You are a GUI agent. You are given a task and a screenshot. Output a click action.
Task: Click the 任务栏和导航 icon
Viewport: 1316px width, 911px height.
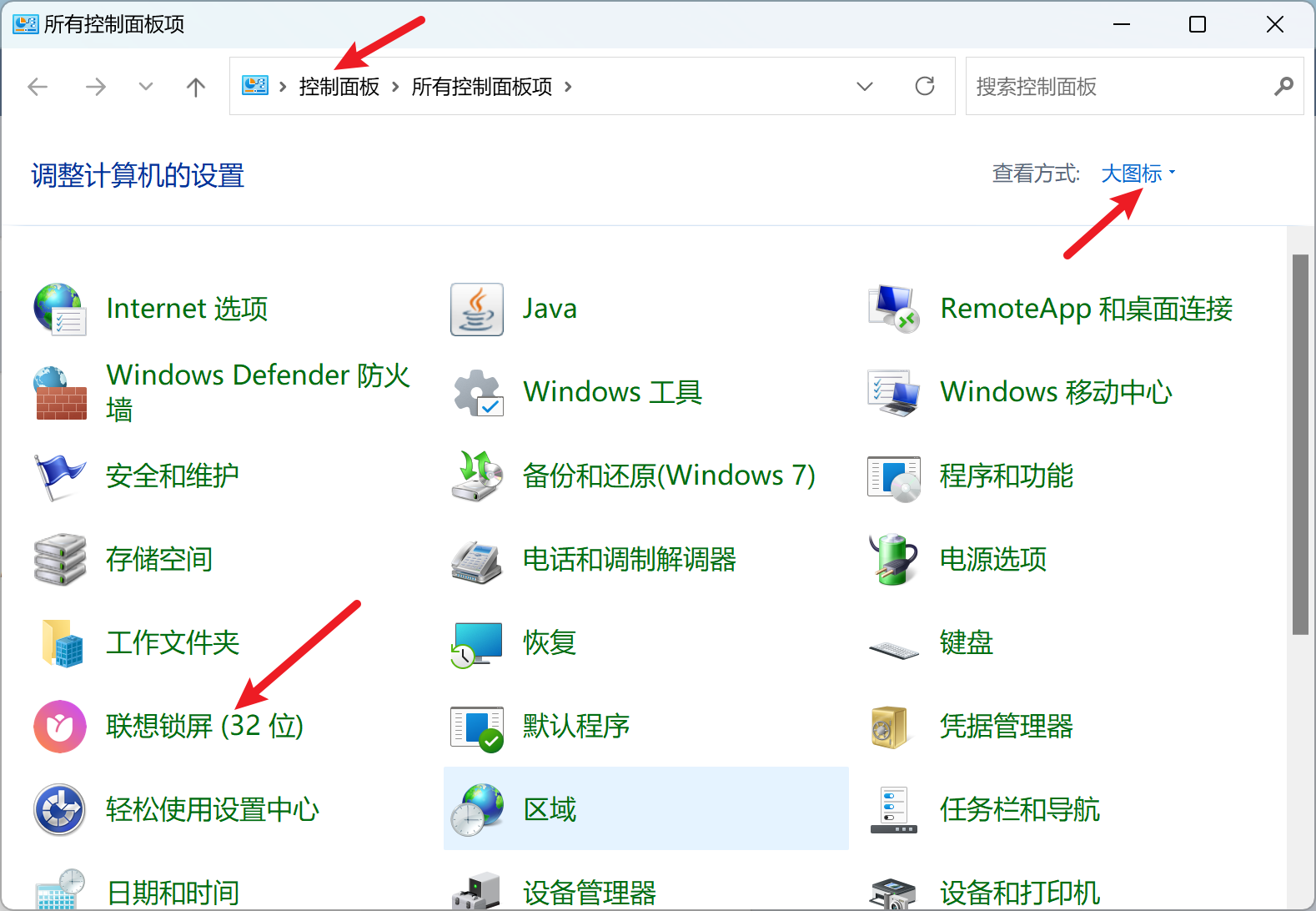pyautogui.click(x=894, y=809)
